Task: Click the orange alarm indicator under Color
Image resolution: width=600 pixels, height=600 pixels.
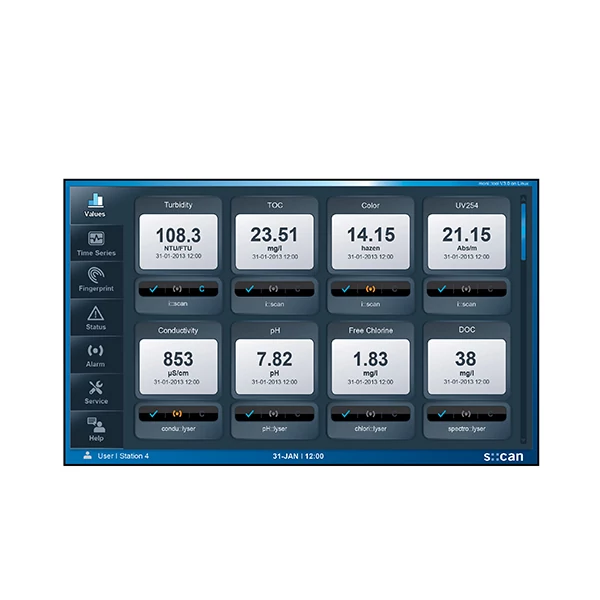Action: click(x=370, y=288)
